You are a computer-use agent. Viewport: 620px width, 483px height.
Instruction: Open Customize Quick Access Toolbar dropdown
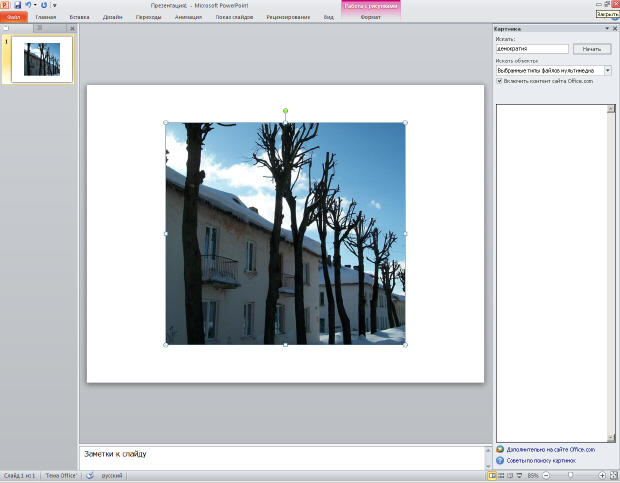point(54,5)
